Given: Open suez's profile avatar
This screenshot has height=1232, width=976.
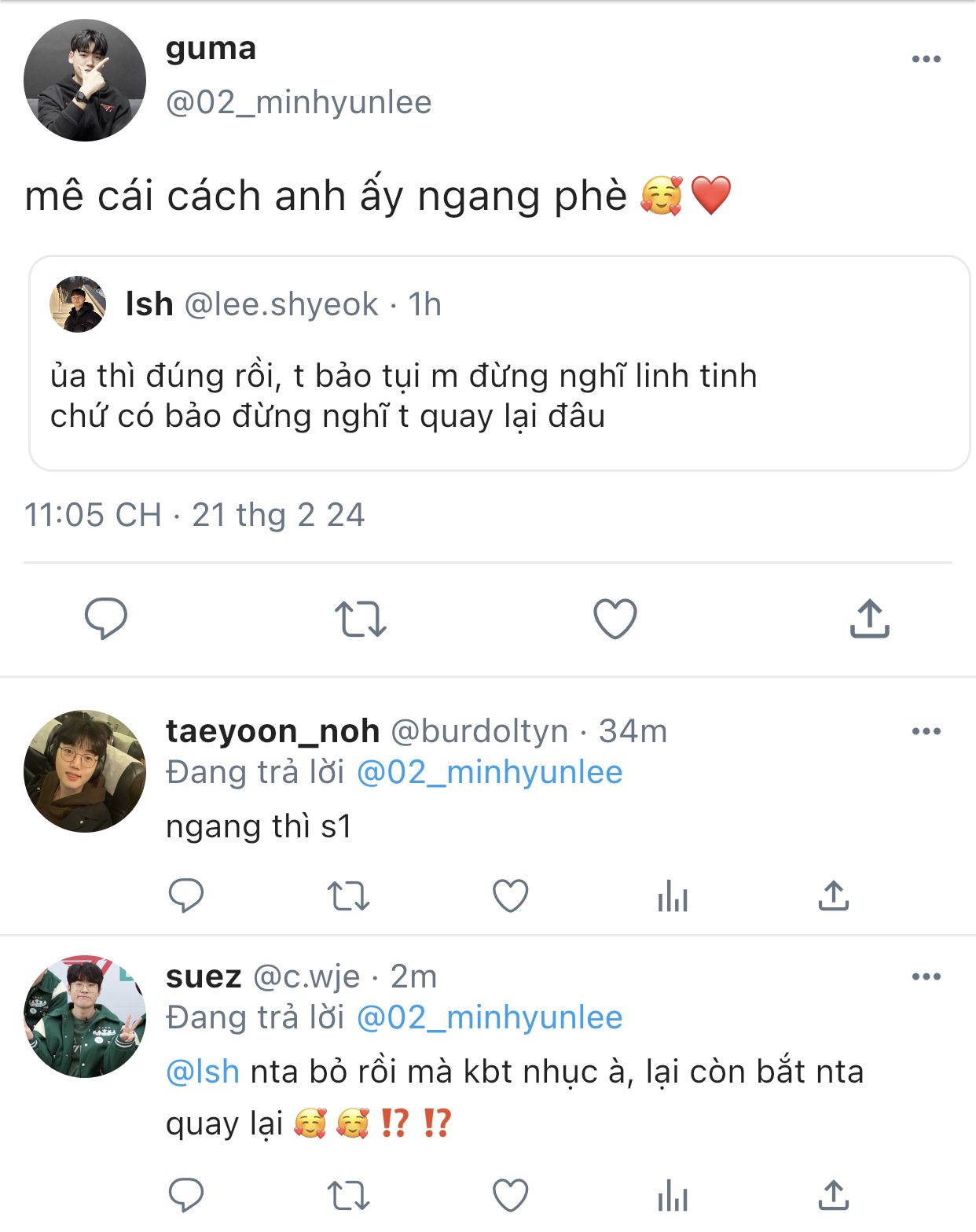Looking at the screenshot, I should [x=85, y=1017].
